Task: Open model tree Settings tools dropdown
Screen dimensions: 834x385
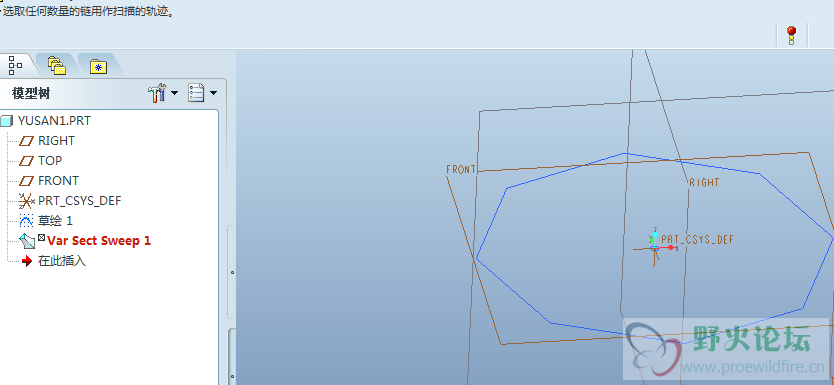Action: point(163,93)
